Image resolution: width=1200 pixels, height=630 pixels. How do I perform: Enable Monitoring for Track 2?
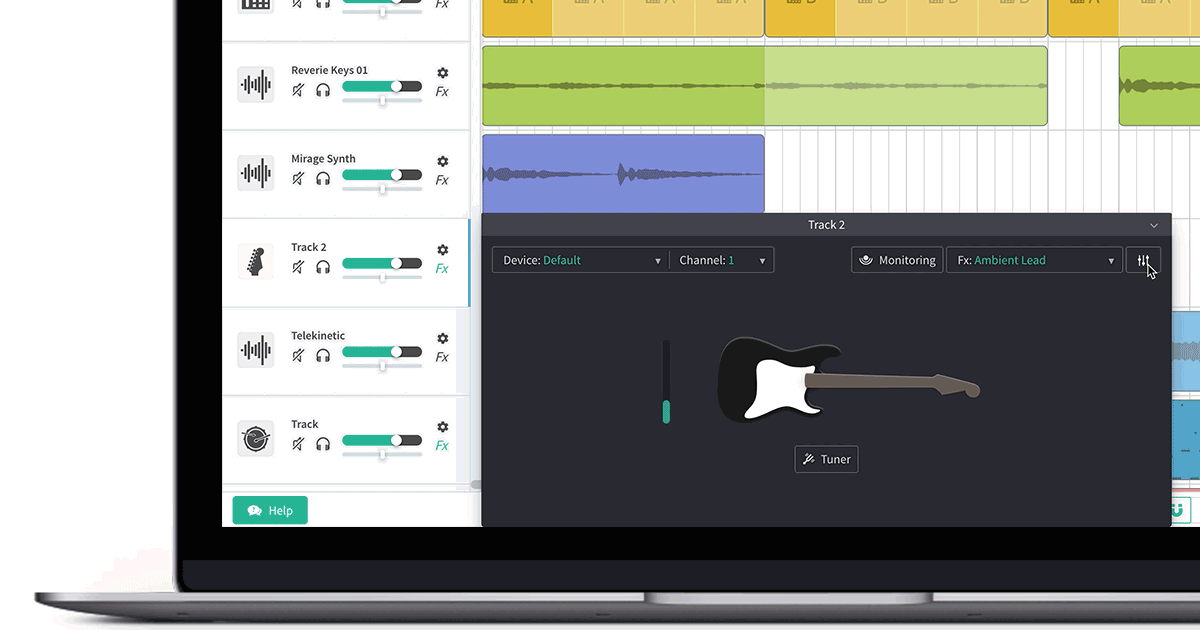[897, 259]
